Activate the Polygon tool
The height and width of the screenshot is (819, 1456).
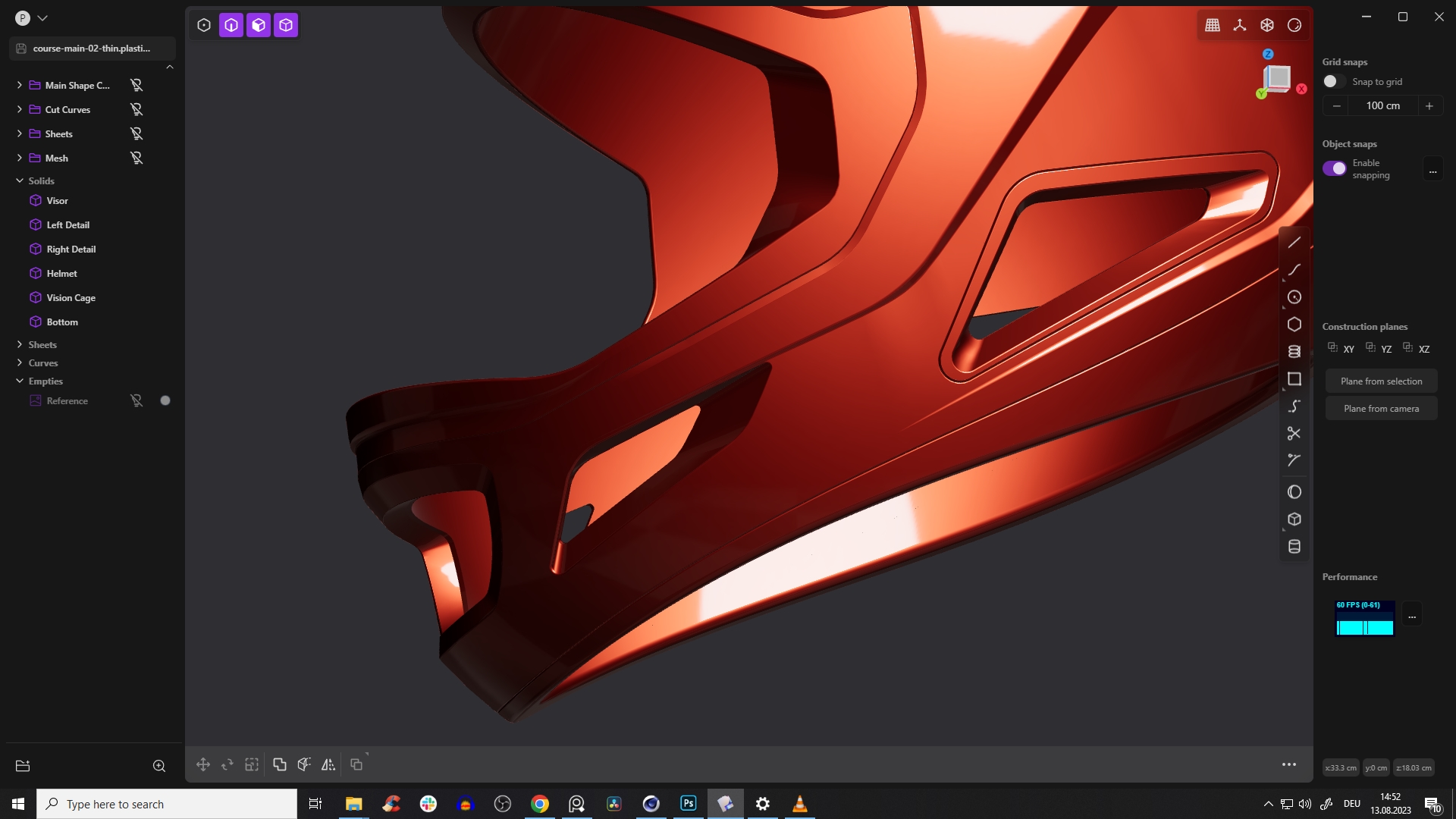click(1294, 324)
